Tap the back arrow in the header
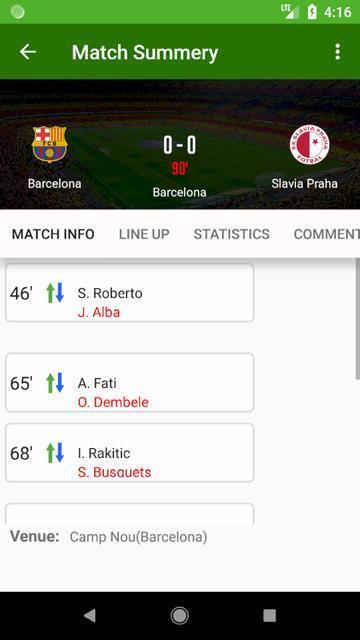 tap(28, 52)
